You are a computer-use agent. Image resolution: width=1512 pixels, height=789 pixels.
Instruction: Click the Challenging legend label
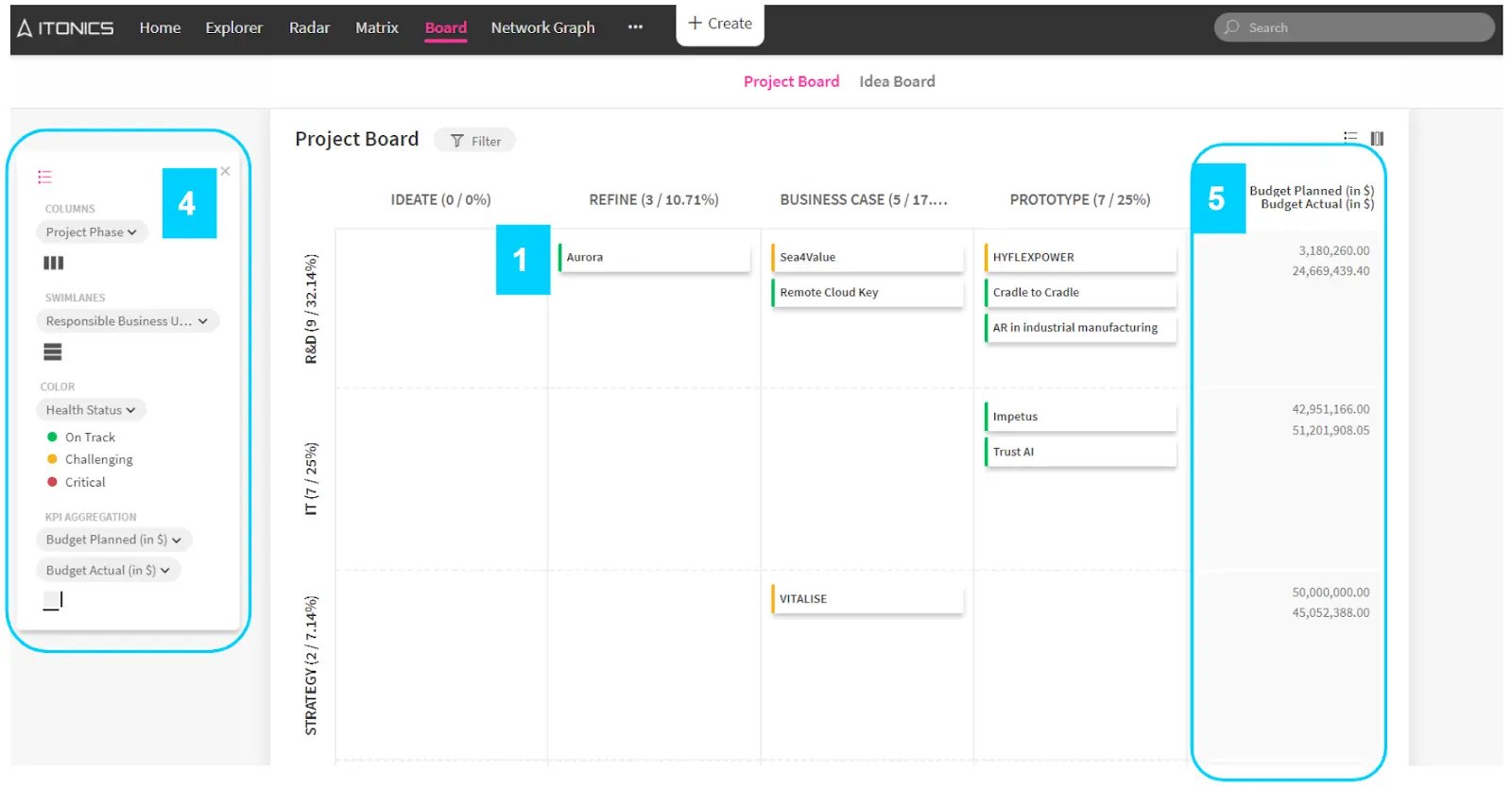point(98,459)
